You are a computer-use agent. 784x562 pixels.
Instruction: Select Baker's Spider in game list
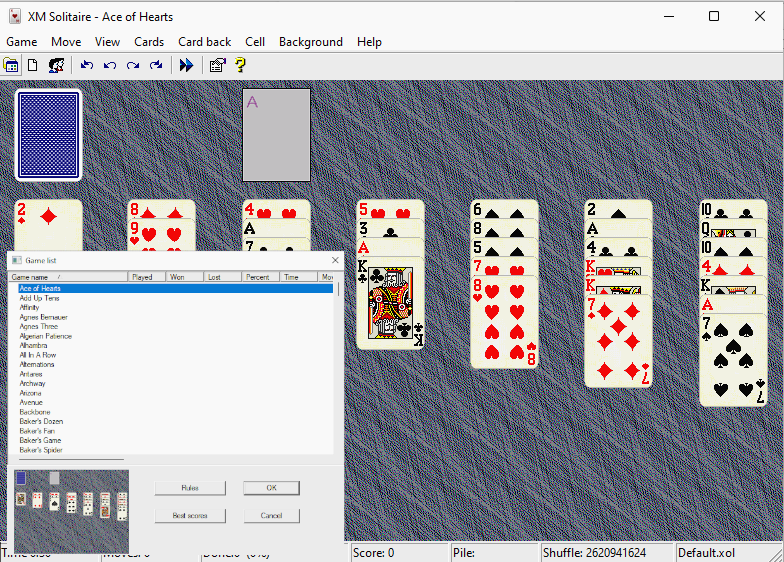click(40, 450)
